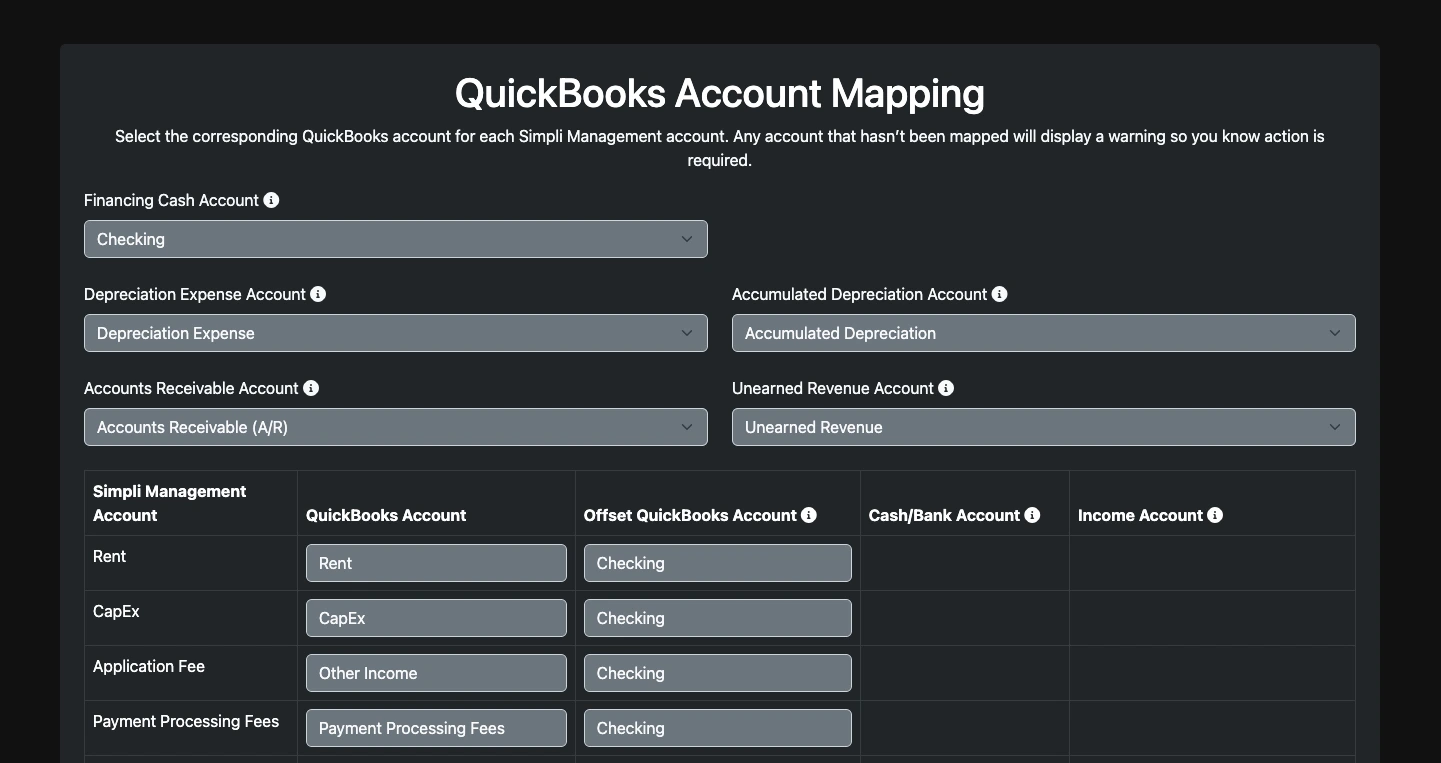
Task: Click the Income Account column info icon
Action: (1214, 515)
